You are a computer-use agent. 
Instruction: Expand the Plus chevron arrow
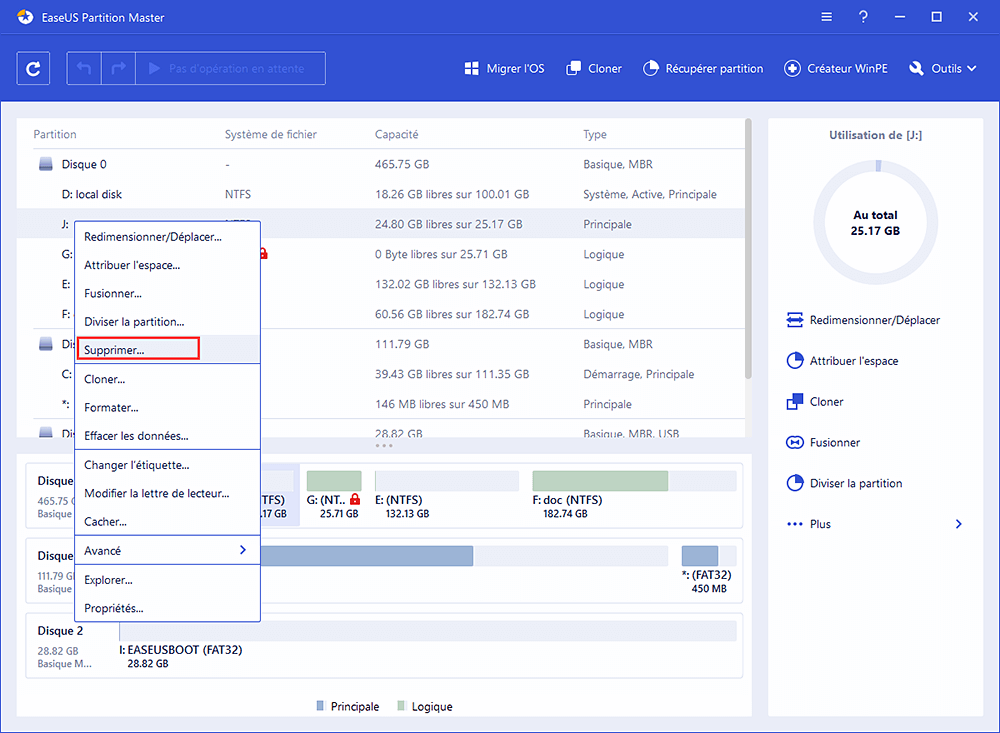(959, 524)
